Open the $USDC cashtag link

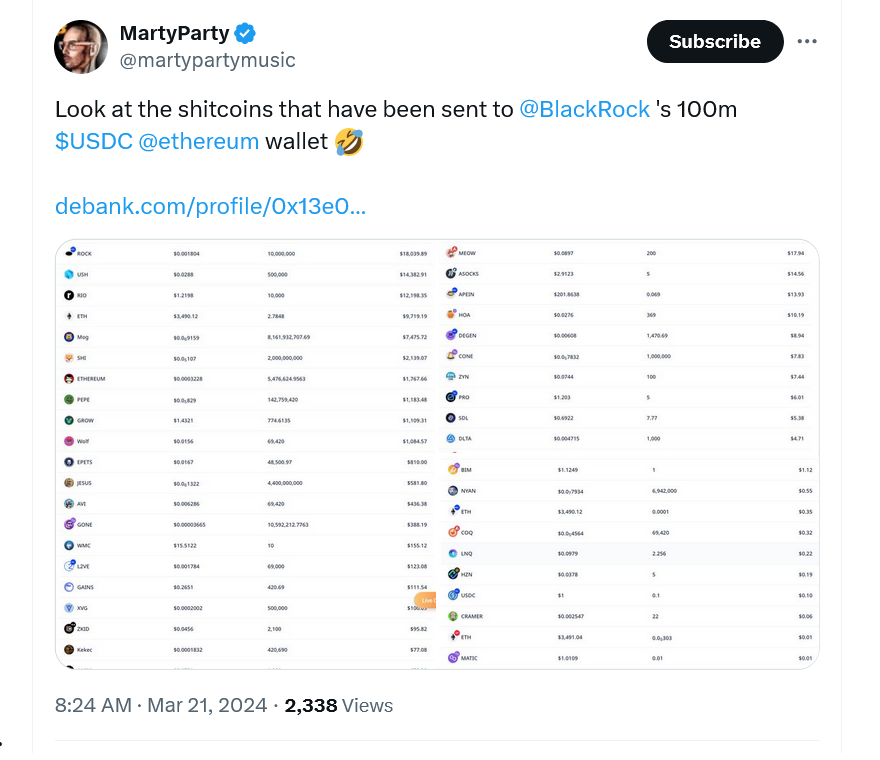(94, 141)
